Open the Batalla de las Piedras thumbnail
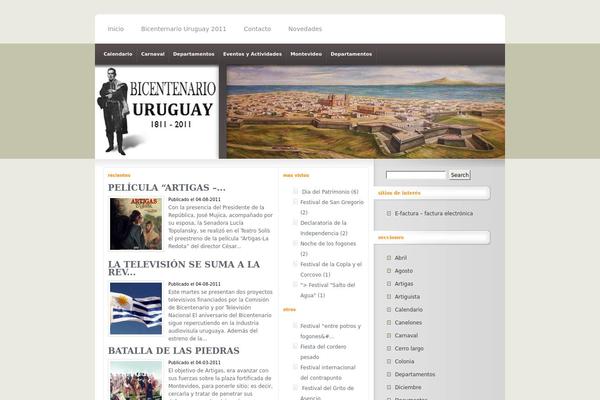 point(136,380)
